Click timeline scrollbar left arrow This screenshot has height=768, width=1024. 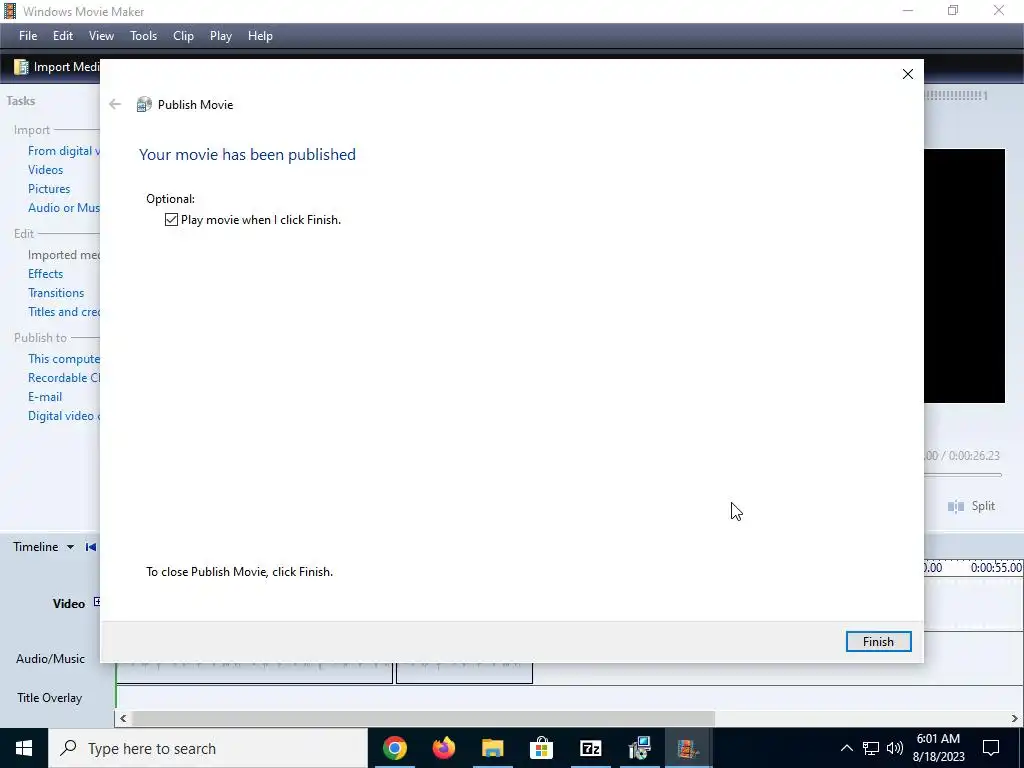[x=123, y=718]
